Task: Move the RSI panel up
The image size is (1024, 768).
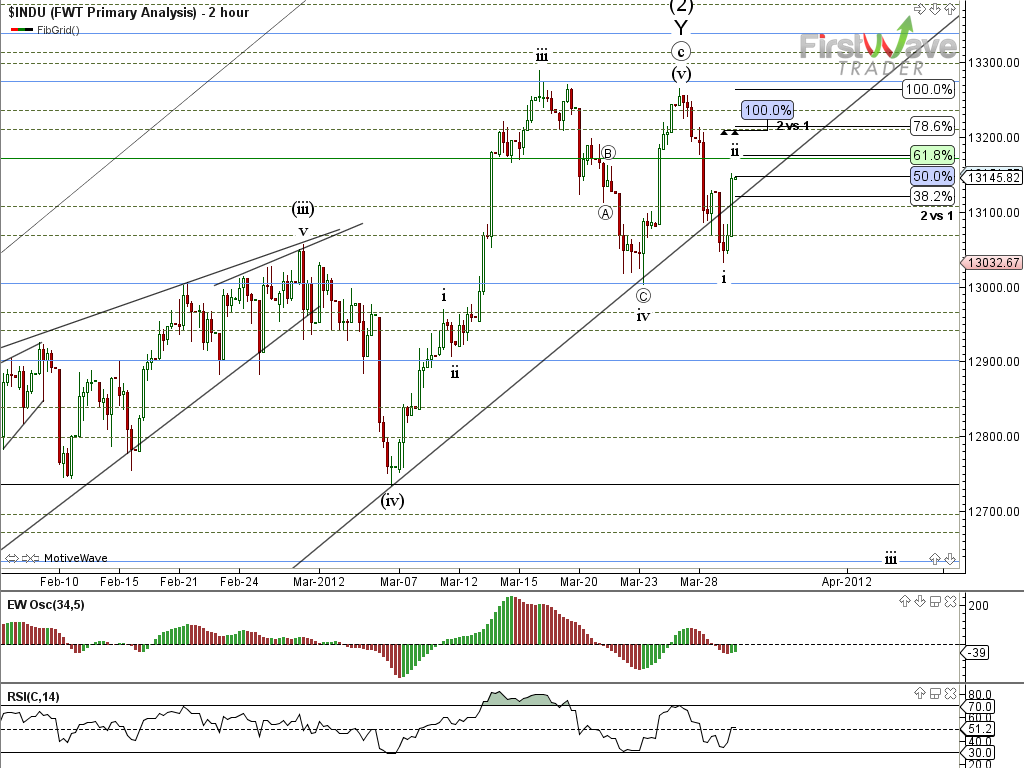Action: (920, 693)
